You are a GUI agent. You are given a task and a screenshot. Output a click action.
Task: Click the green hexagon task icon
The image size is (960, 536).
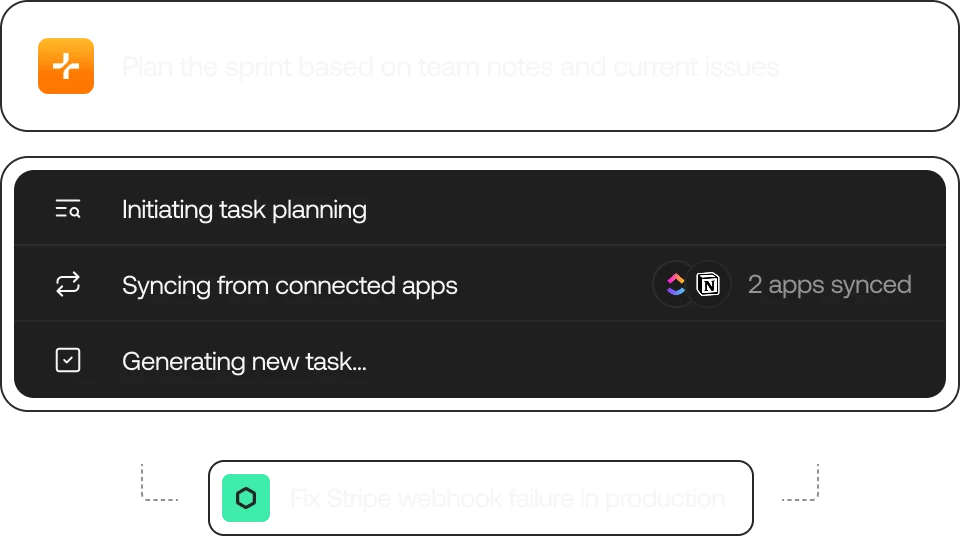246,498
